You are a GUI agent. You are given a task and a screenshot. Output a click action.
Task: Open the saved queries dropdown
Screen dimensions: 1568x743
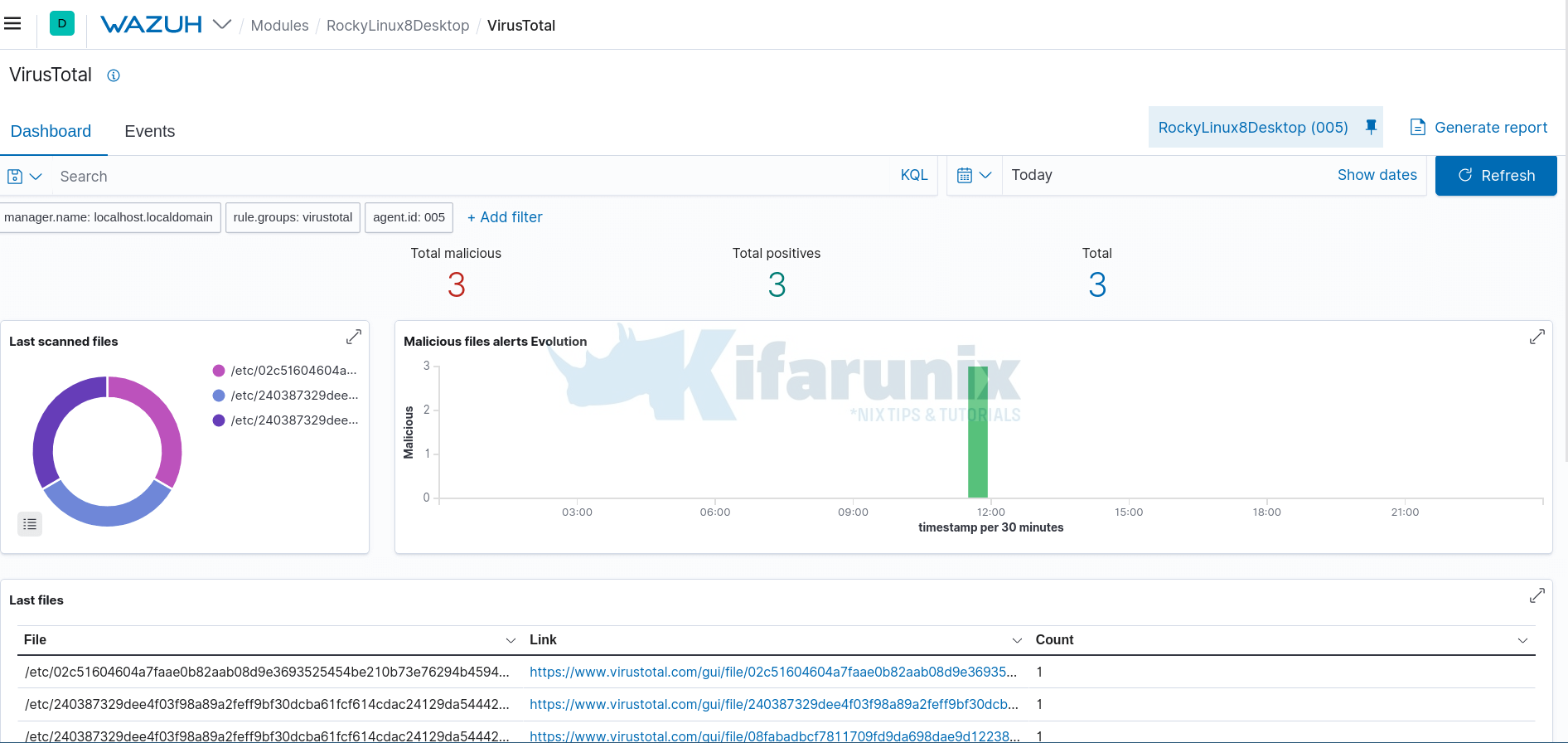pyautogui.click(x=24, y=177)
